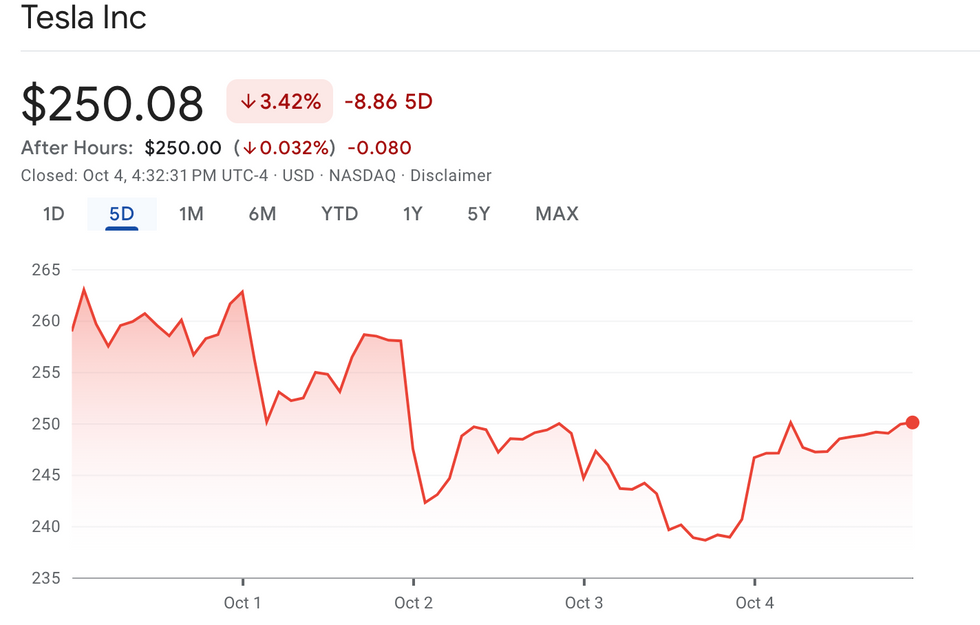980x625 pixels.
Task: Show the 5Y chart range
Action: click(x=479, y=214)
